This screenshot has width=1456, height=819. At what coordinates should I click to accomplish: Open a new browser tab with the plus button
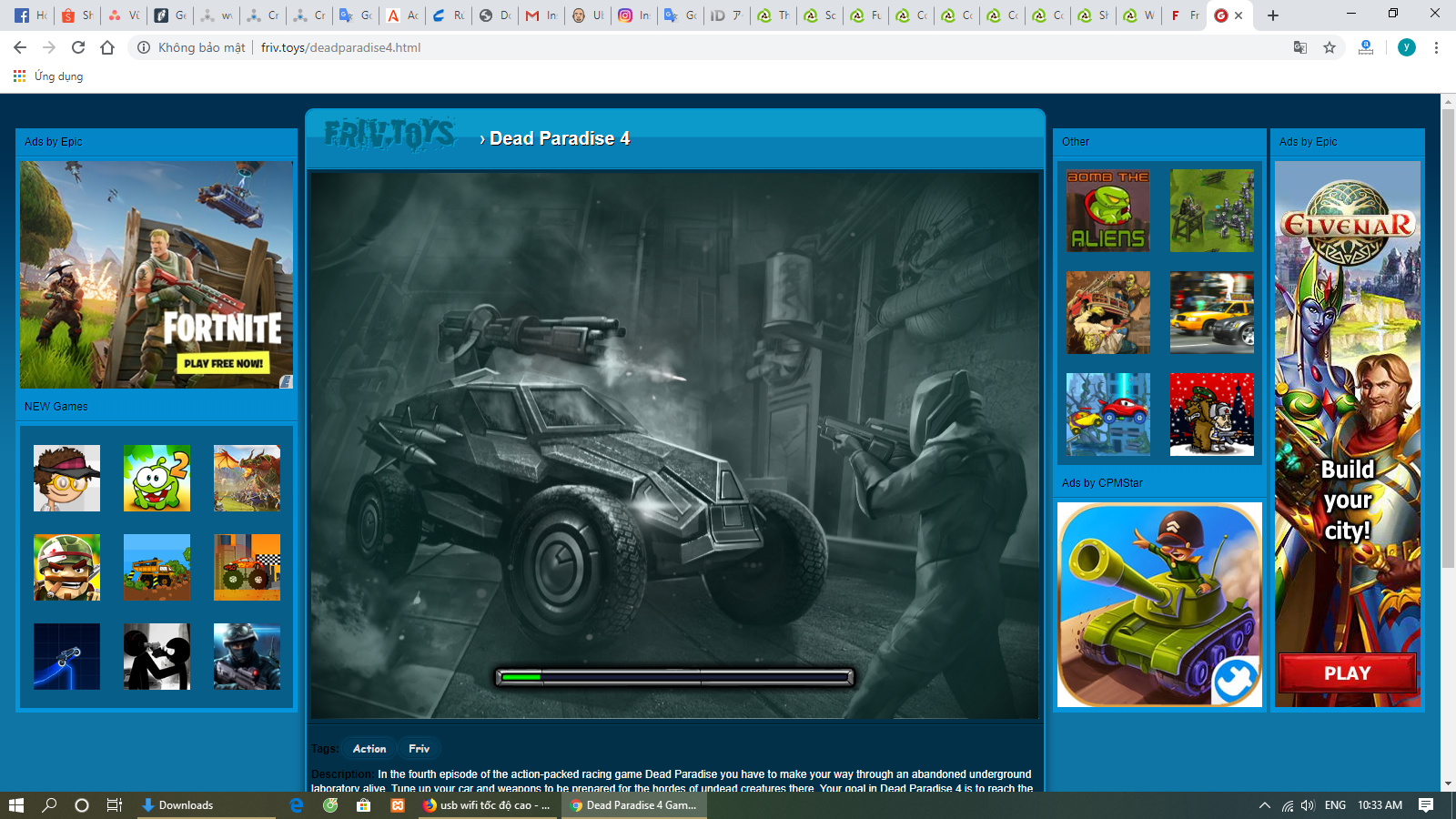pyautogui.click(x=1271, y=15)
